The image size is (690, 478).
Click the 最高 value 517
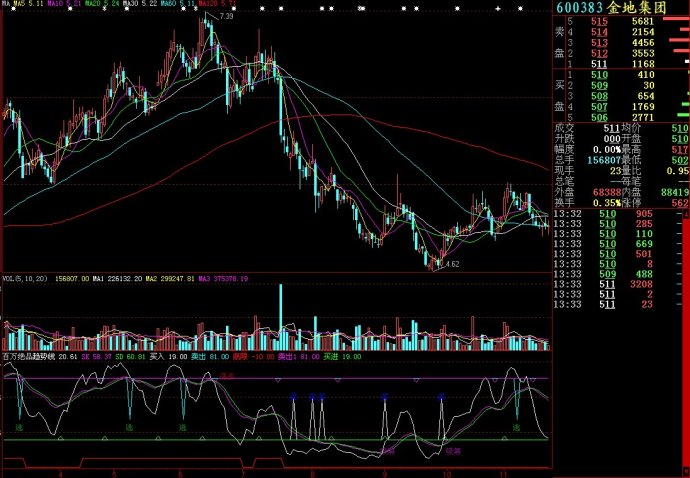click(680, 150)
